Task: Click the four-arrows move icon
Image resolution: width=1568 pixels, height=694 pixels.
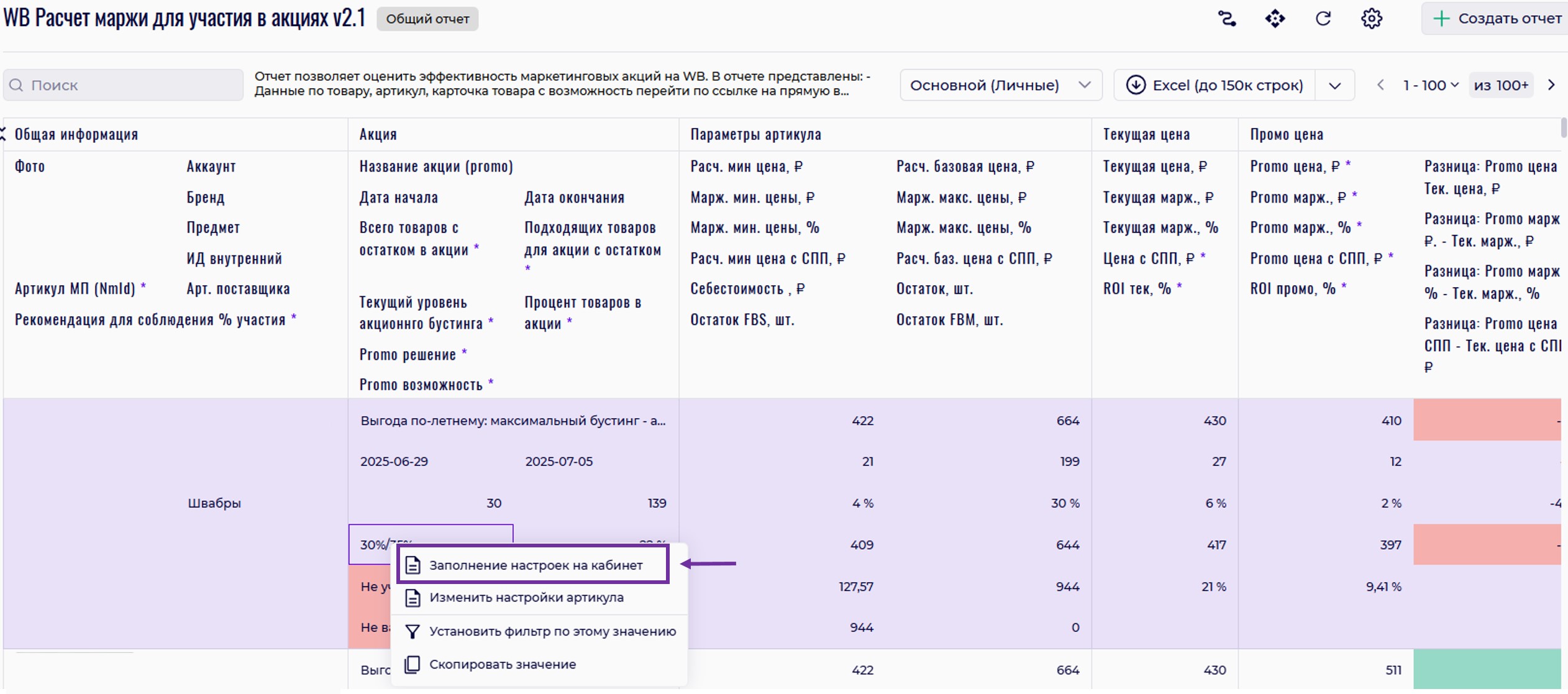Action: click(1275, 19)
